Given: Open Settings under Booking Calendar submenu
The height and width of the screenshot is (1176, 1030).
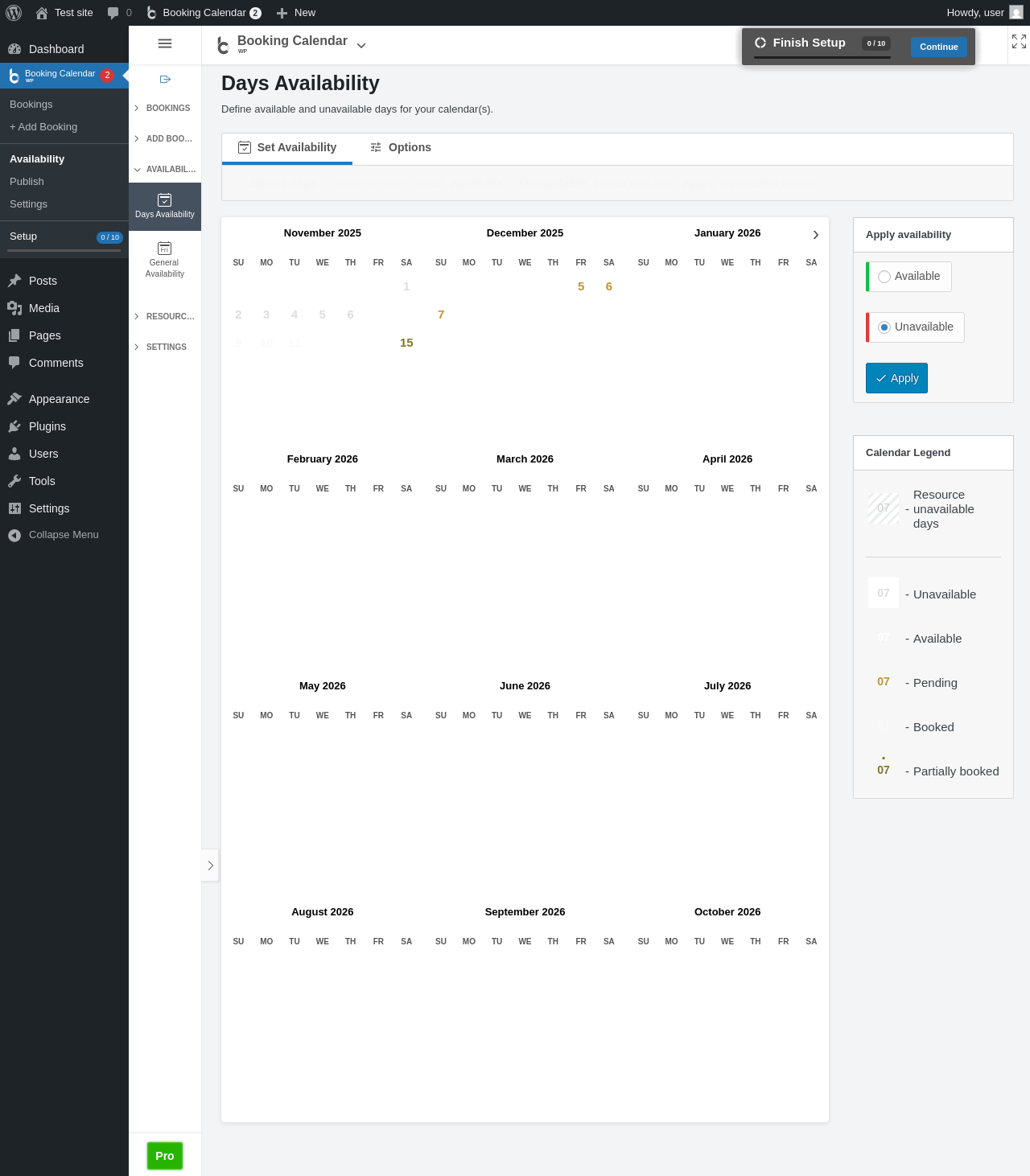Looking at the screenshot, I should point(28,204).
